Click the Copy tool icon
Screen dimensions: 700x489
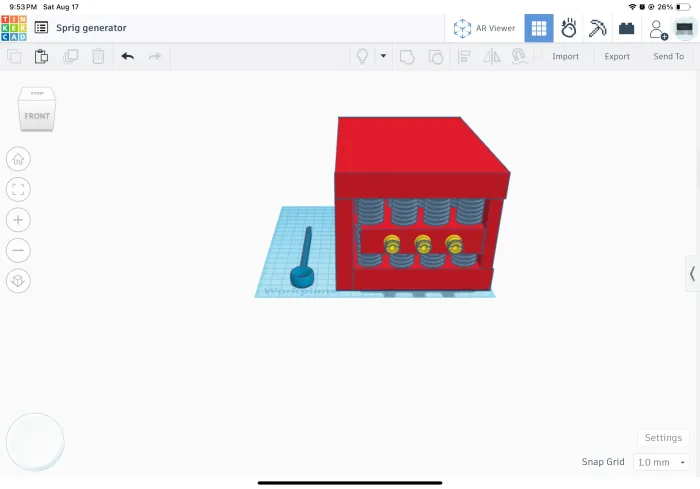tap(14, 56)
